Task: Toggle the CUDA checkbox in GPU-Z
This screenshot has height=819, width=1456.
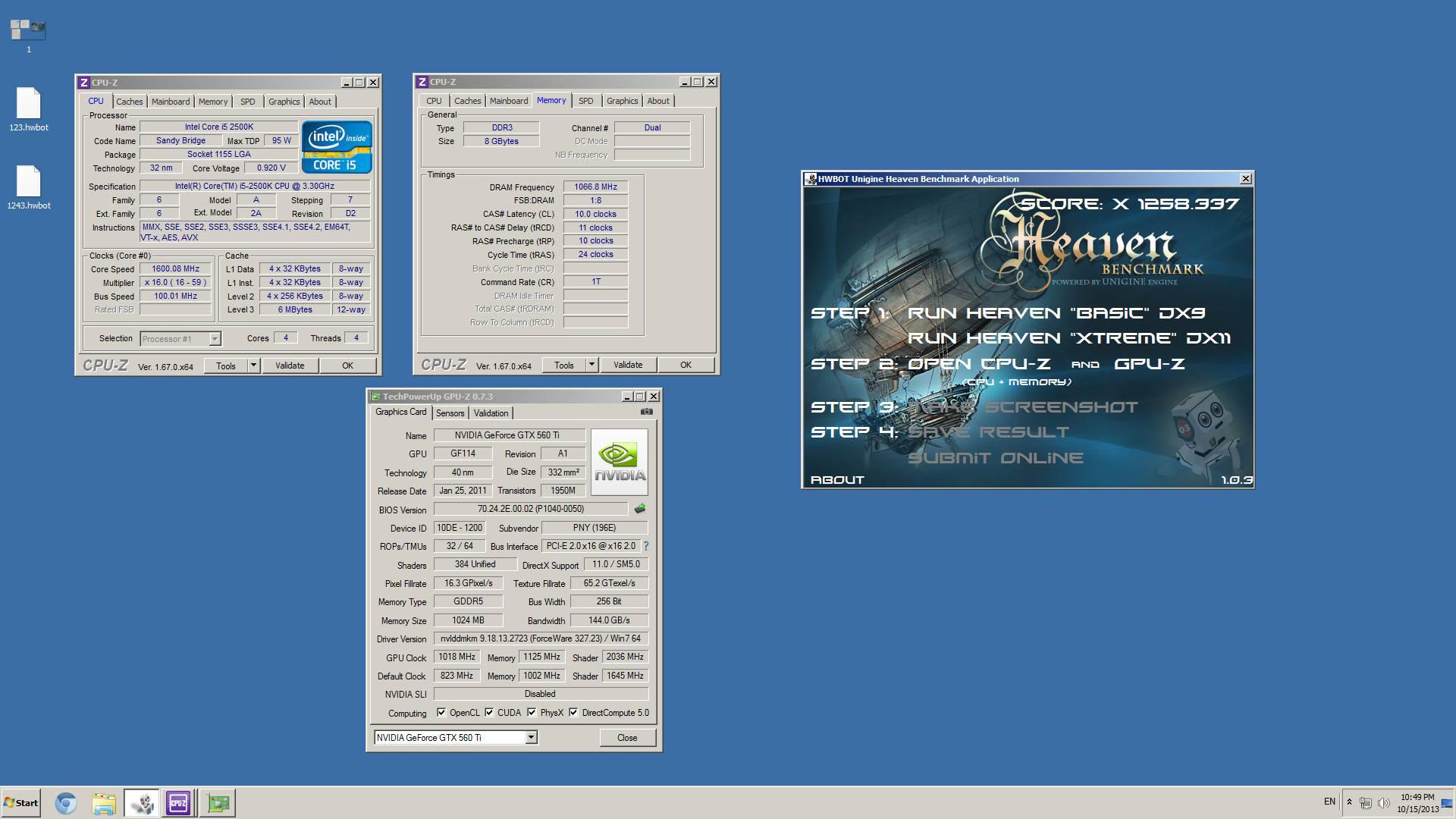Action: point(489,713)
